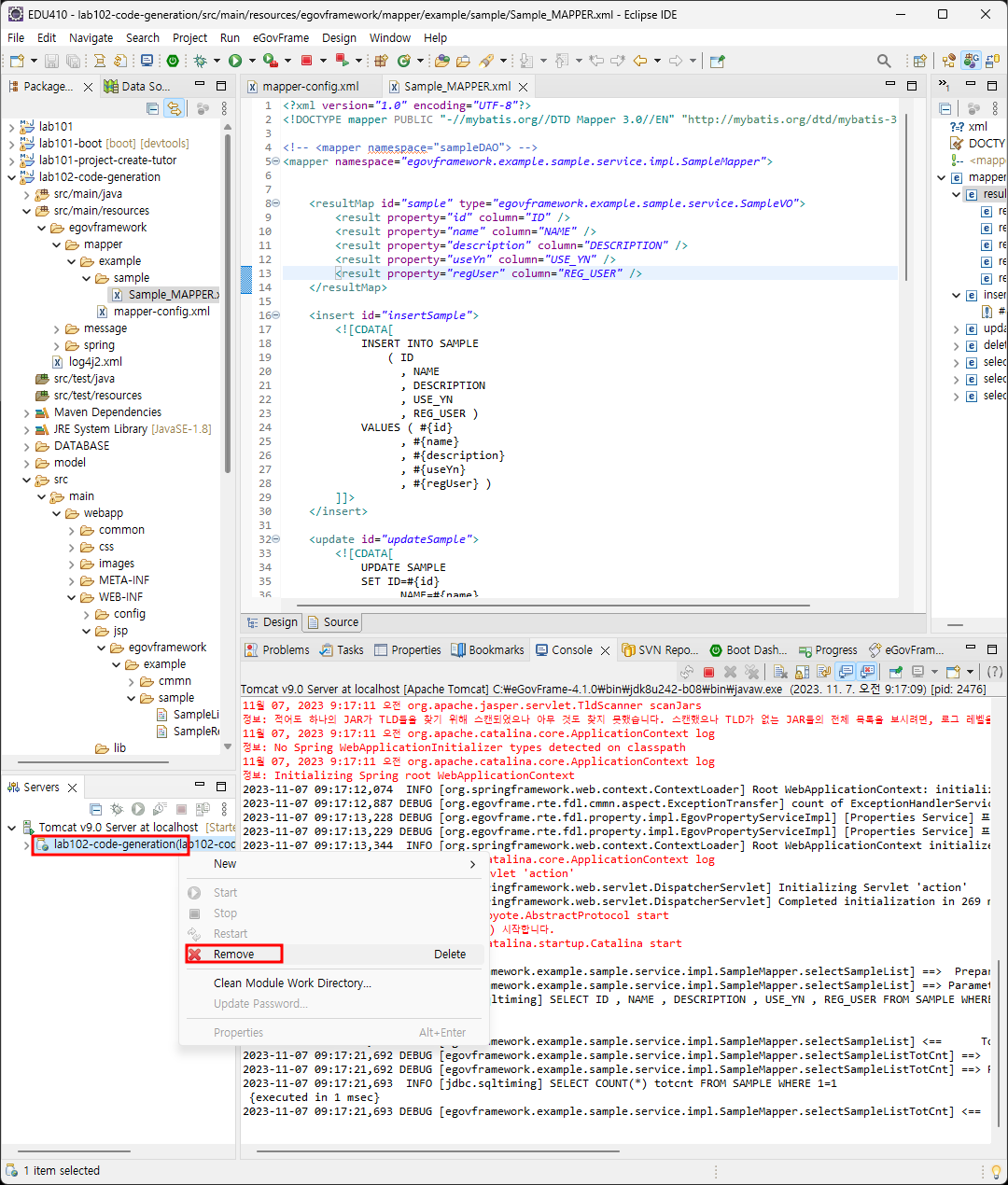Open the Problems view tab
Image resolution: width=1008 pixels, height=1185 pixels.
pyautogui.click(x=277, y=650)
